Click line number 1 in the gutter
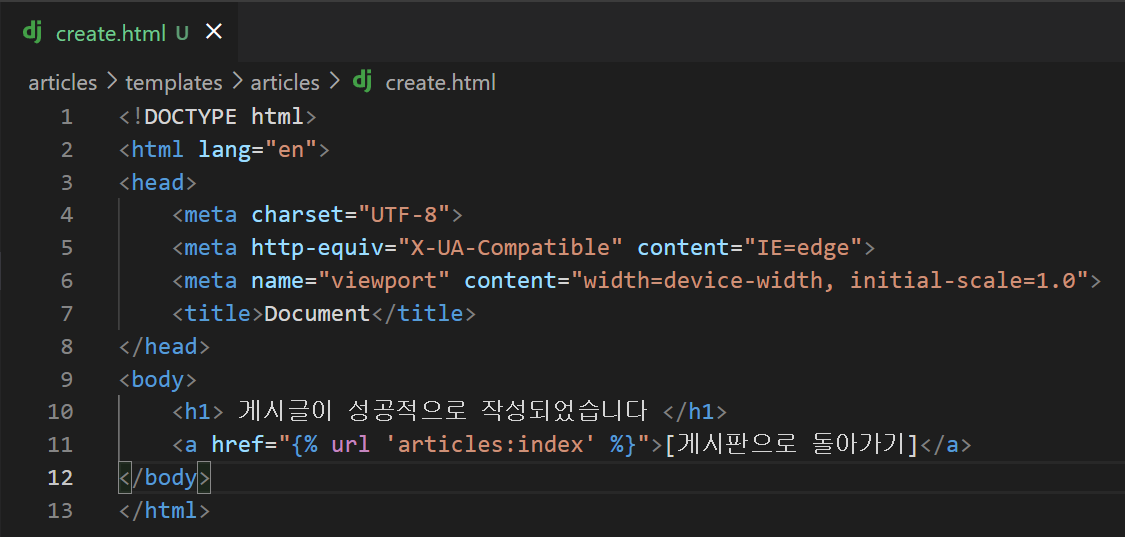1125x537 pixels. pyautogui.click(x=67, y=117)
